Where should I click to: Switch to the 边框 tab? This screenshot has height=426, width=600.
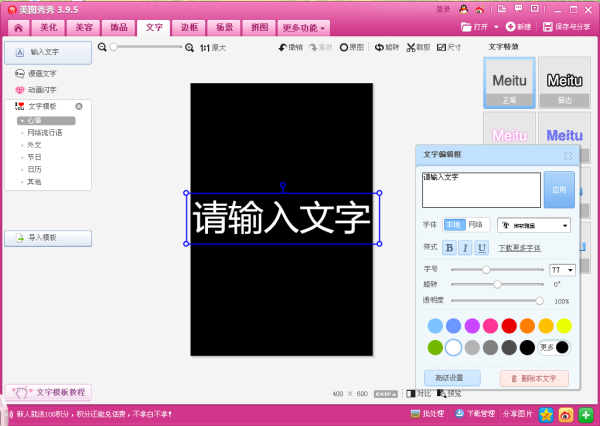(189, 27)
